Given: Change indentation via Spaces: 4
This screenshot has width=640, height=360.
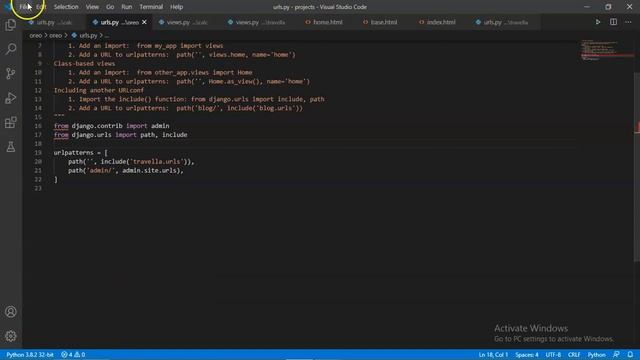Looking at the screenshot, I should (x=527, y=355).
